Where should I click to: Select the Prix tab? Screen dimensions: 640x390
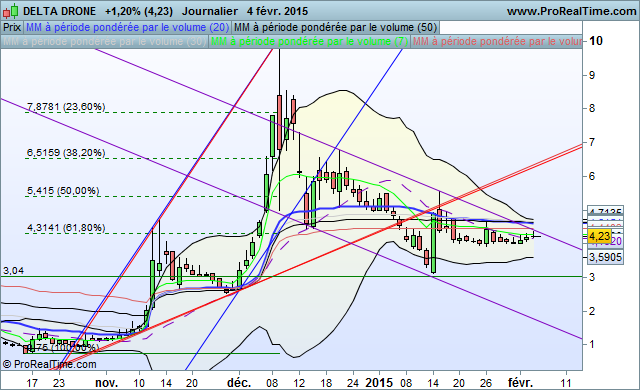12,27
